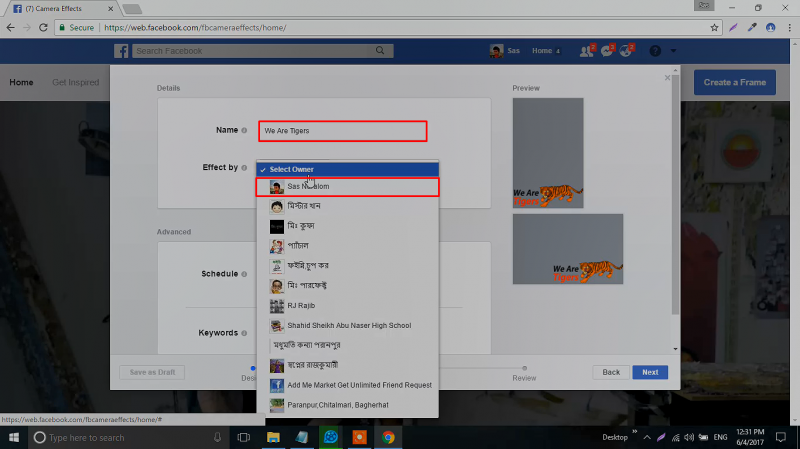Select Paranpur,Chitalmari, Bagherhat from list
This screenshot has height=449, width=800.
click(x=347, y=405)
